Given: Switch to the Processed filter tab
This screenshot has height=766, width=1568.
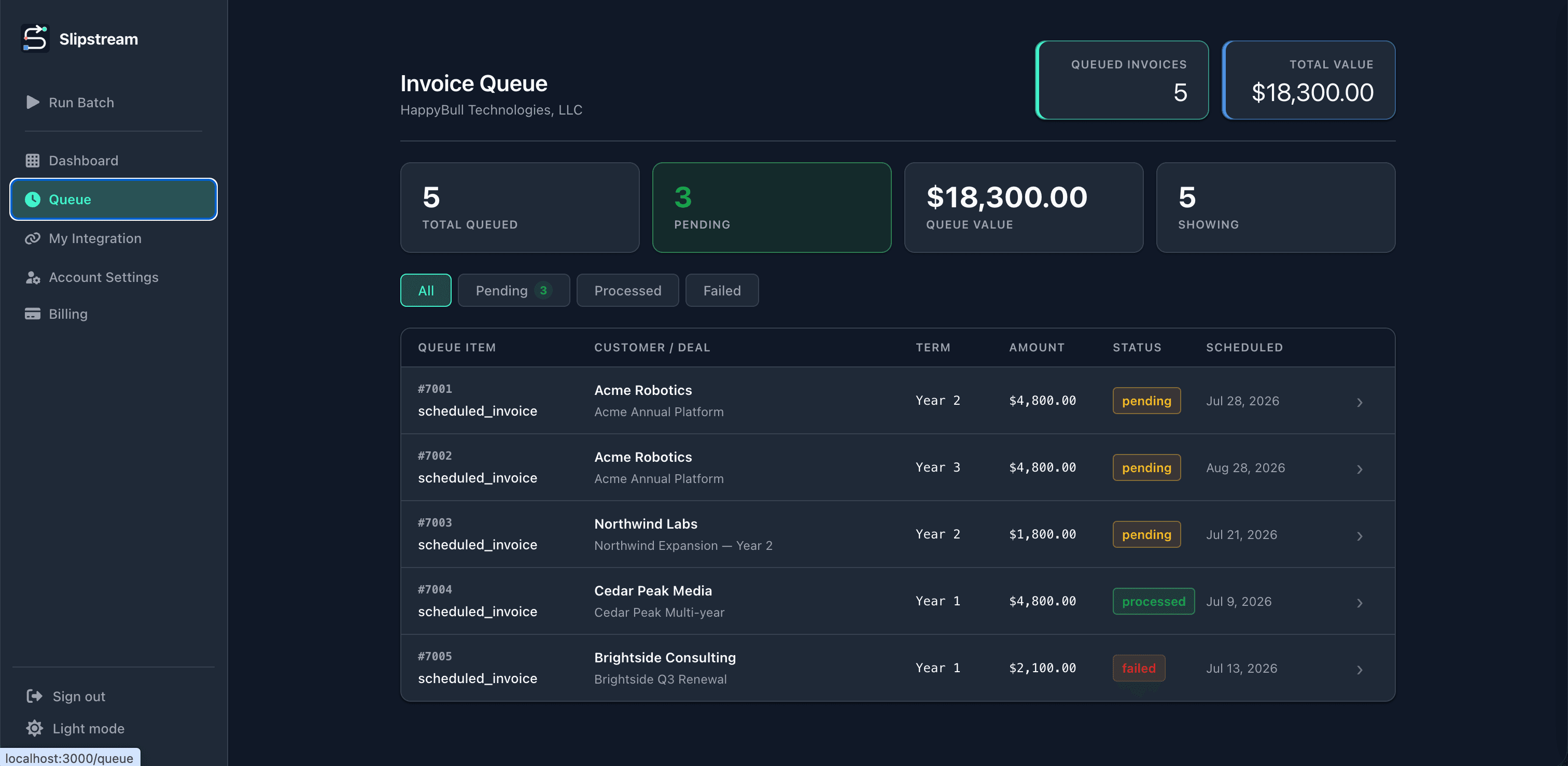Looking at the screenshot, I should click(x=627, y=290).
